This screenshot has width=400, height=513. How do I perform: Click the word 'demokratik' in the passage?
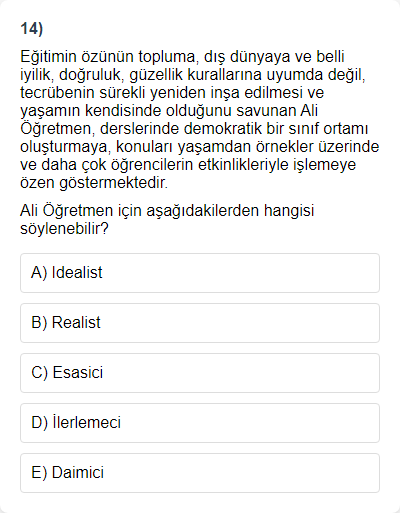coord(223,129)
